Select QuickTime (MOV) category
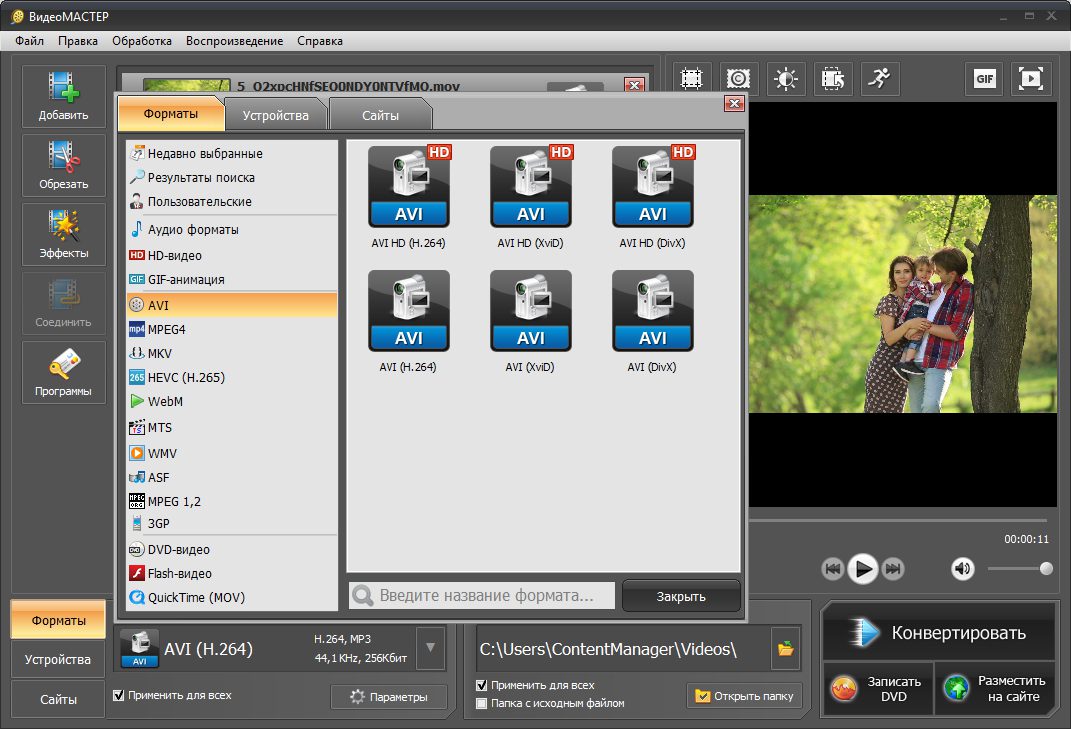This screenshot has height=729, width=1071. [x=232, y=597]
